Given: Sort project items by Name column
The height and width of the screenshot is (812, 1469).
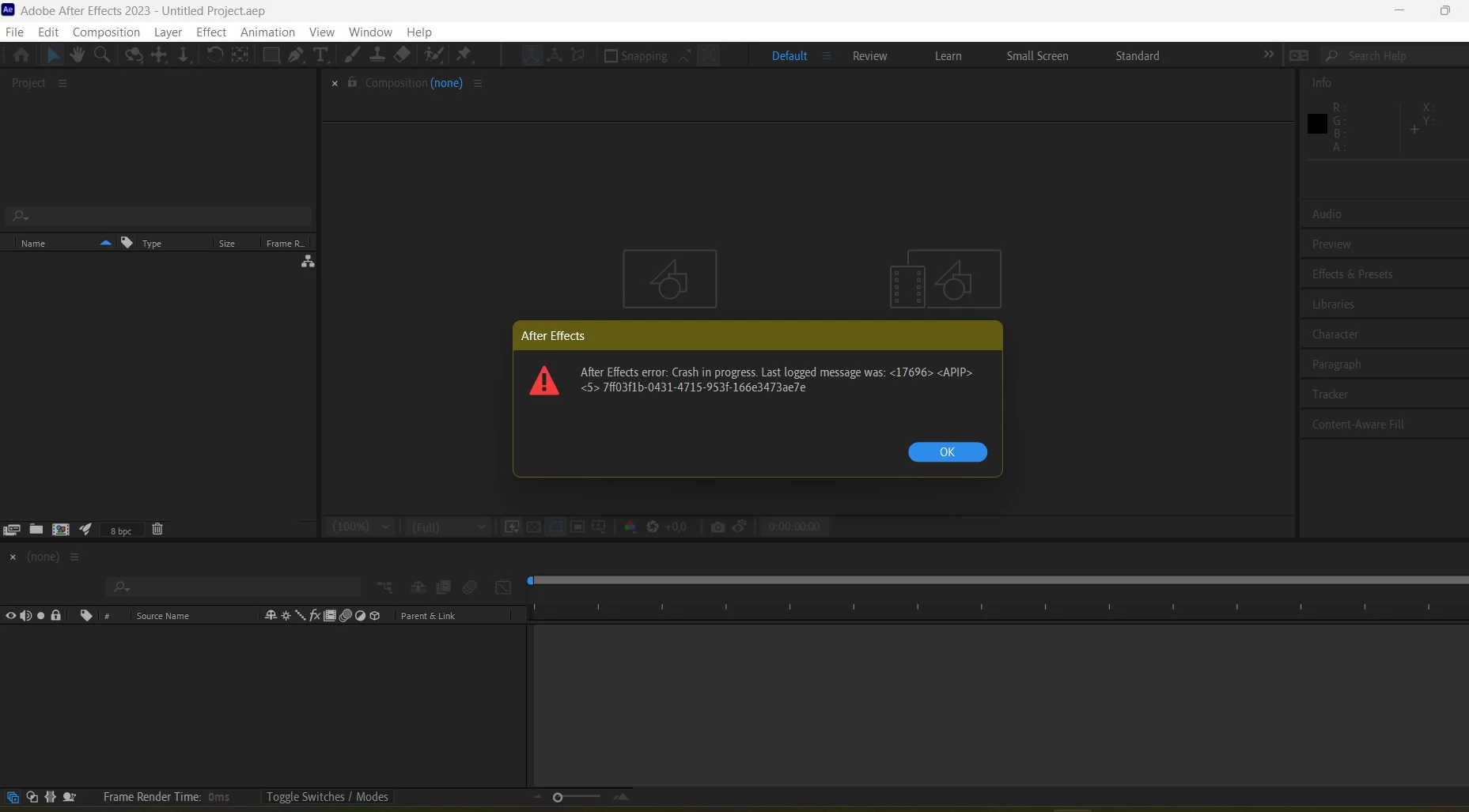Looking at the screenshot, I should coord(33,243).
